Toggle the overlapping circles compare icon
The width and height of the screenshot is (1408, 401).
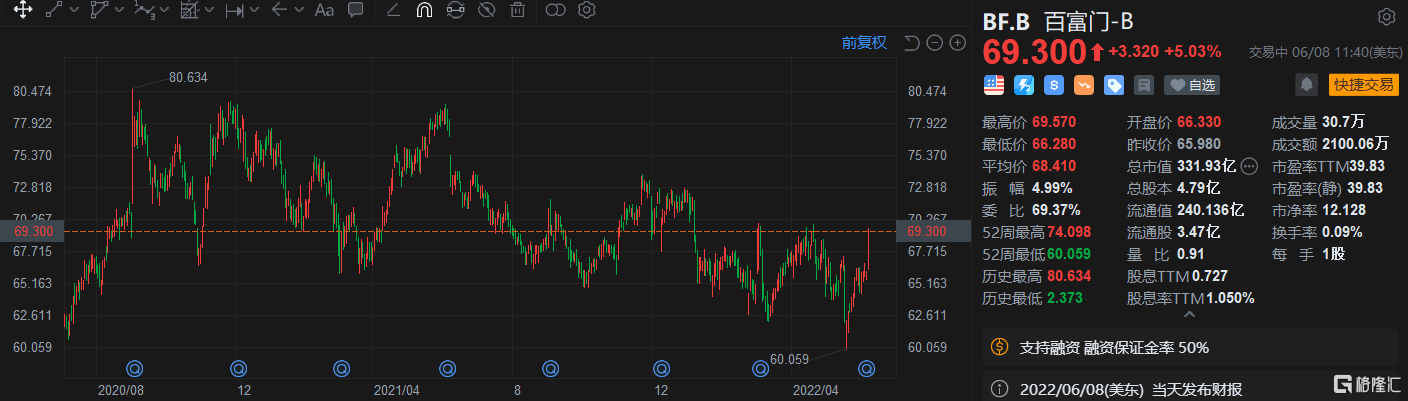click(x=556, y=11)
